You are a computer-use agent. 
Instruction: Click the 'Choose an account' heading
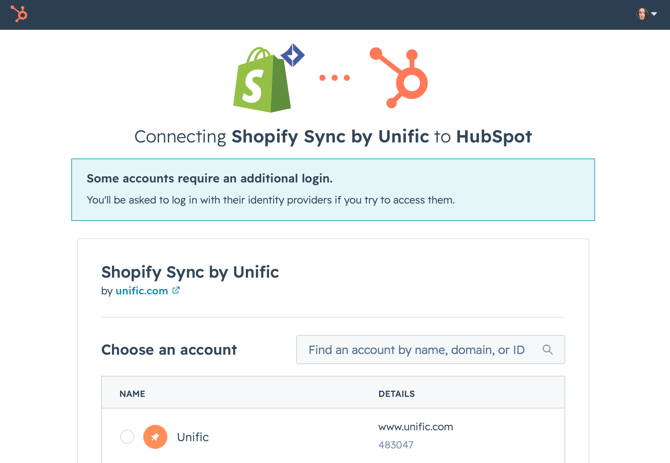(169, 350)
